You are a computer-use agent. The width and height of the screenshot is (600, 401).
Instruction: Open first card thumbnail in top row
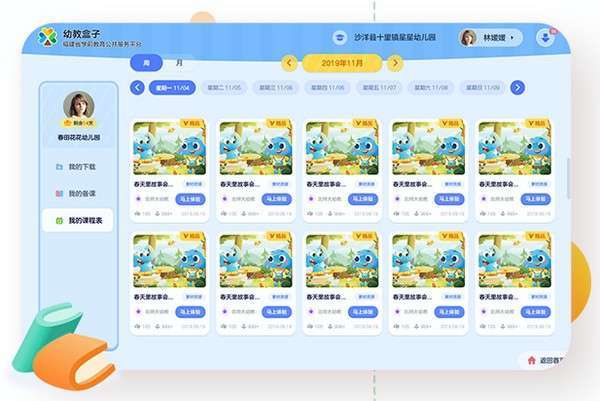(170, 148)
